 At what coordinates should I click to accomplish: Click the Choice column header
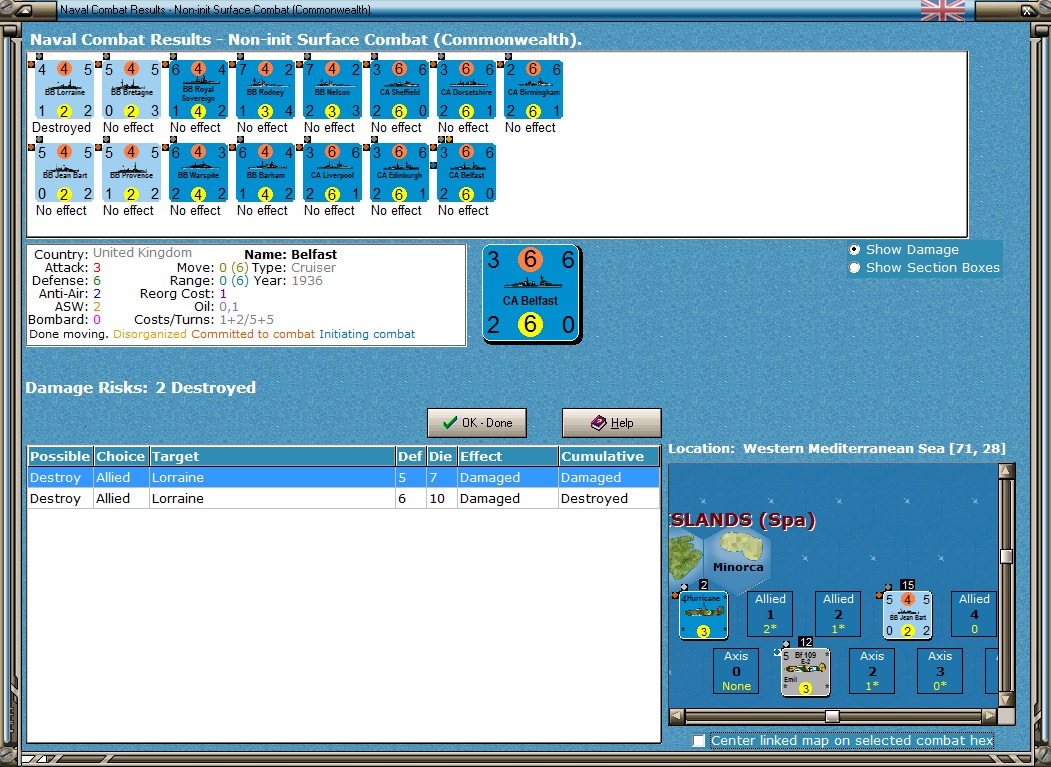pyautogui.click(x=121, y=457)
